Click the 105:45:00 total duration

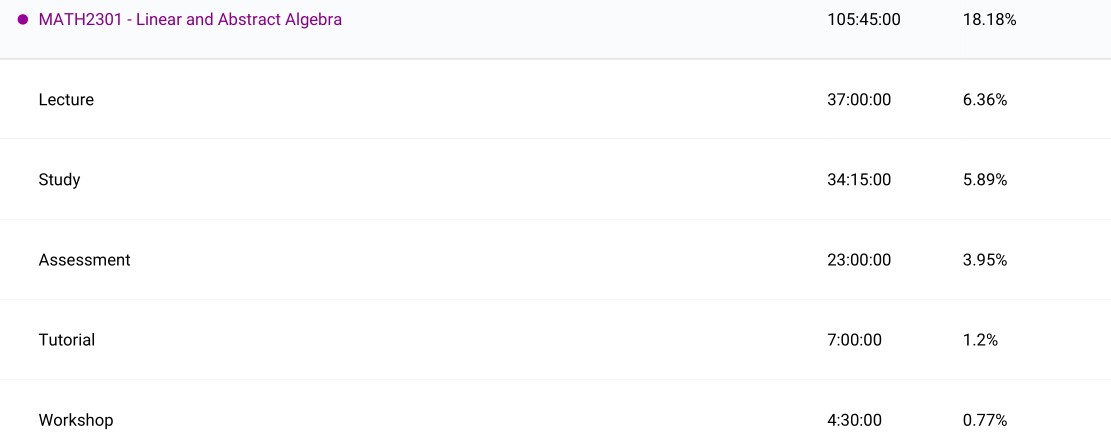tap(863, 20)
